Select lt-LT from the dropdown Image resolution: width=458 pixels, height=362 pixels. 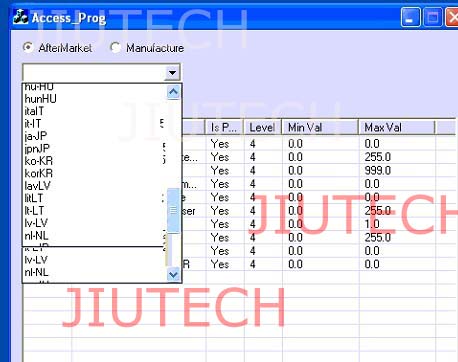pyautogui.click(x=34, y=211)
